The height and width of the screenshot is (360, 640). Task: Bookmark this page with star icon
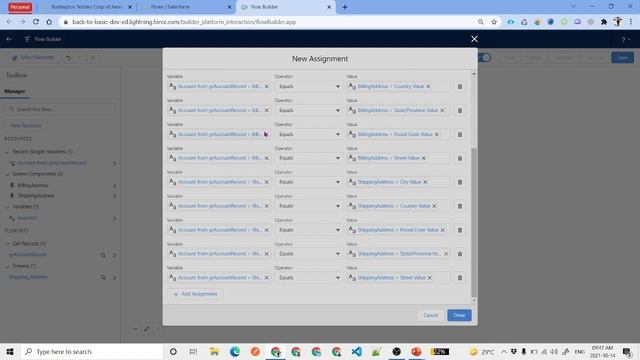tap(494, 22)
